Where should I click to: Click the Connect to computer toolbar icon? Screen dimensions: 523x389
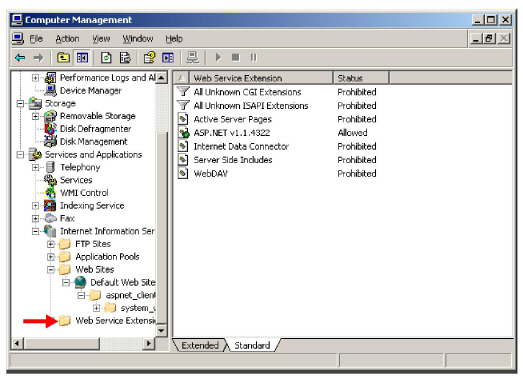click(x=193, y=58)
